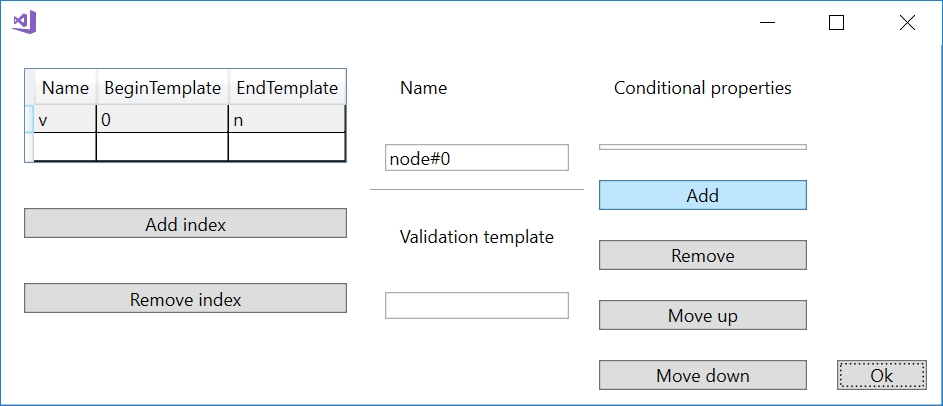Focus the Name field containing node#0
943x406 pixels.
tap(477, 158)
